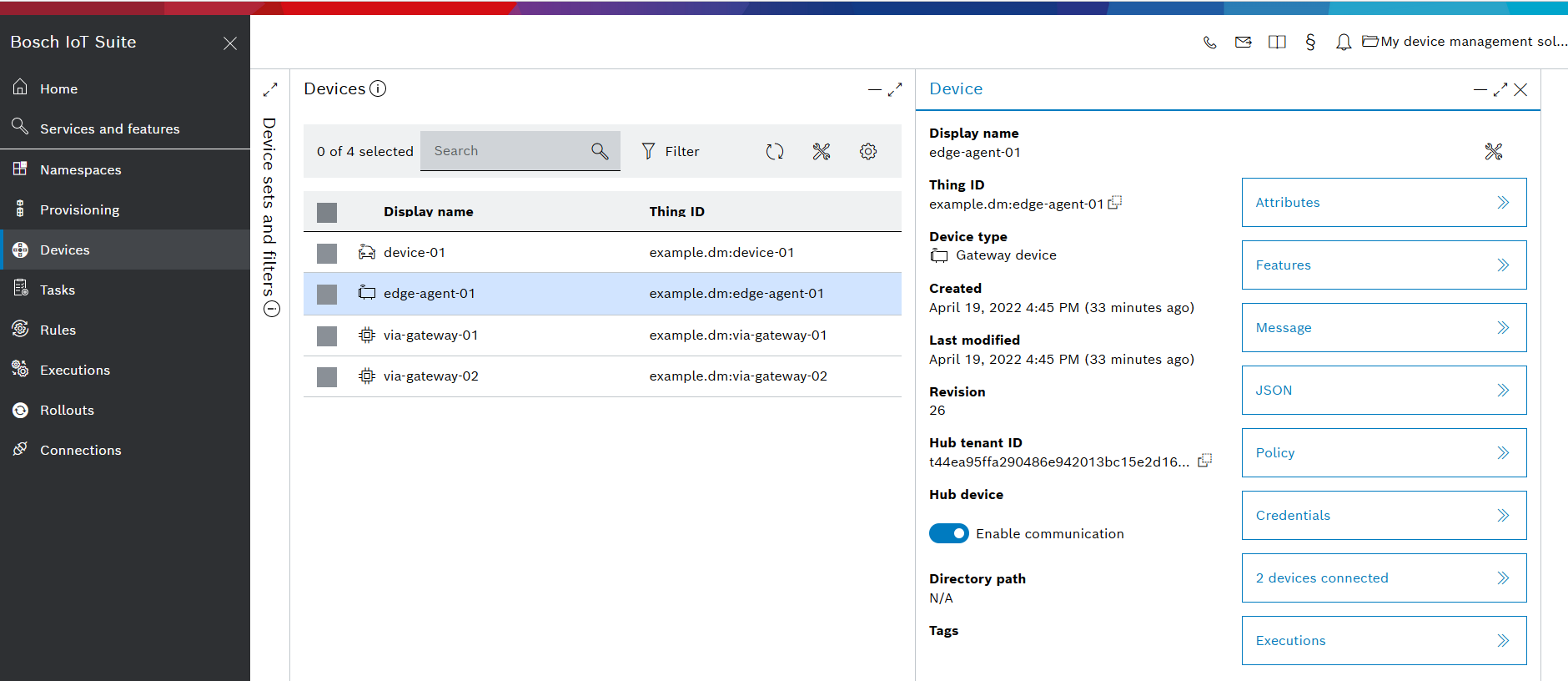Select via-gateway-01 in the table
Screen dimensions: 1568x681
click(x=431, y=335)
